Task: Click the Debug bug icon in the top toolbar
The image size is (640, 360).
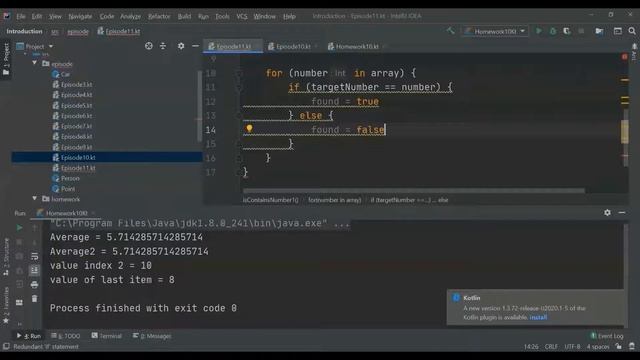Action: click(x=553, y=31)
